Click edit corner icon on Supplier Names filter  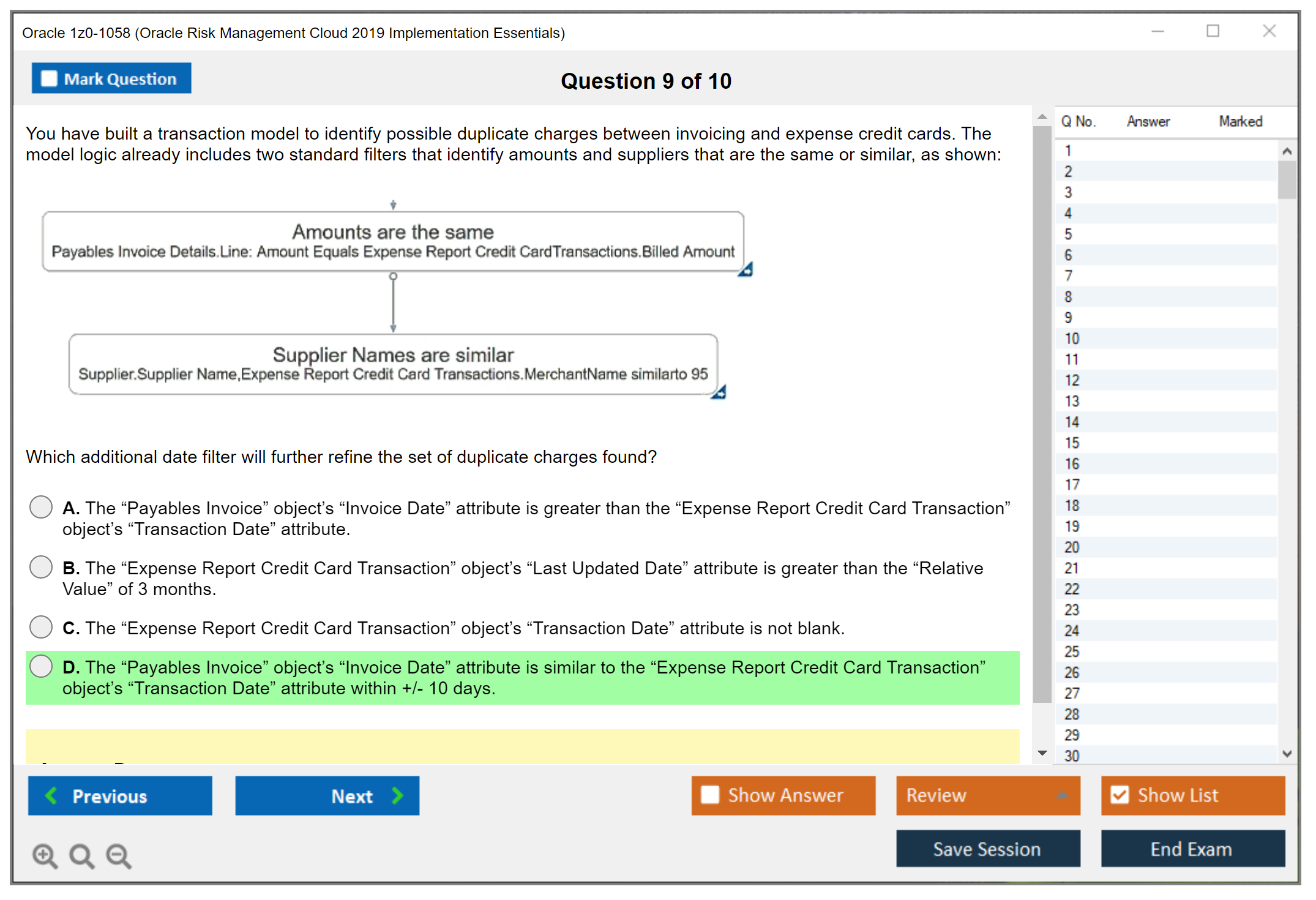(x=719, y=392)
